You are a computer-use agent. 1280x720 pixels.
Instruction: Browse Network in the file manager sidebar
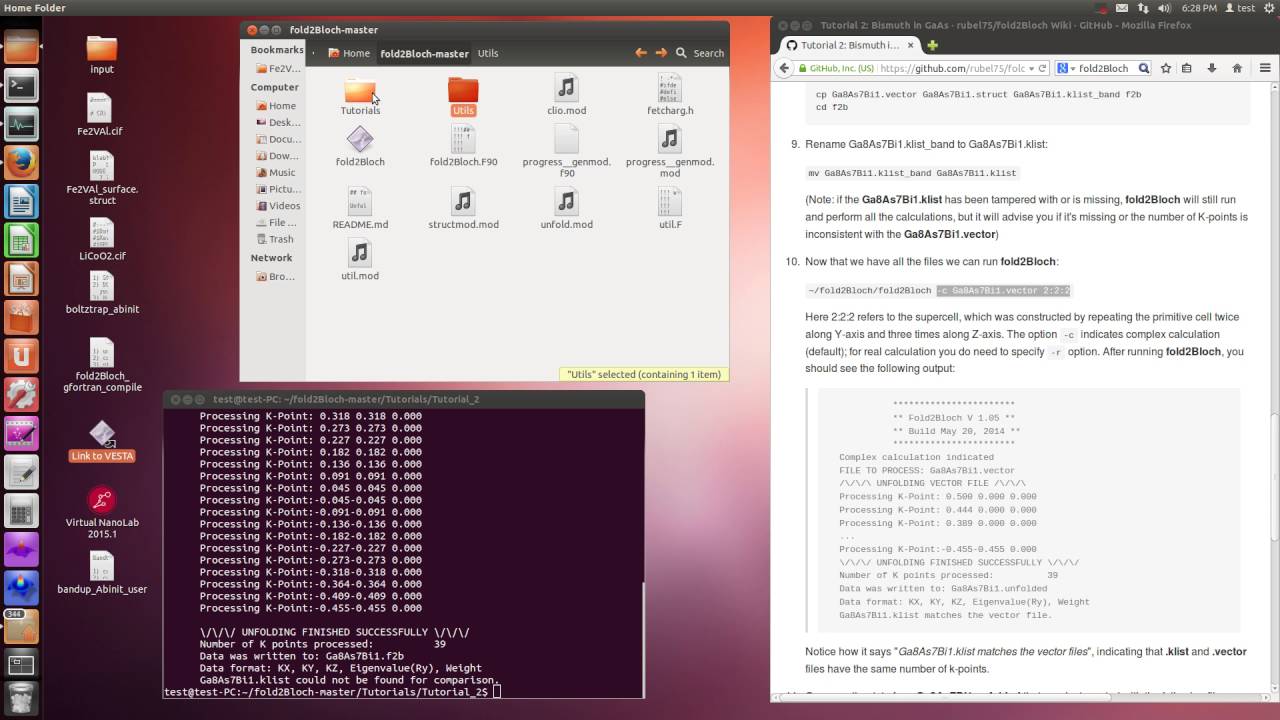(277, 276)
